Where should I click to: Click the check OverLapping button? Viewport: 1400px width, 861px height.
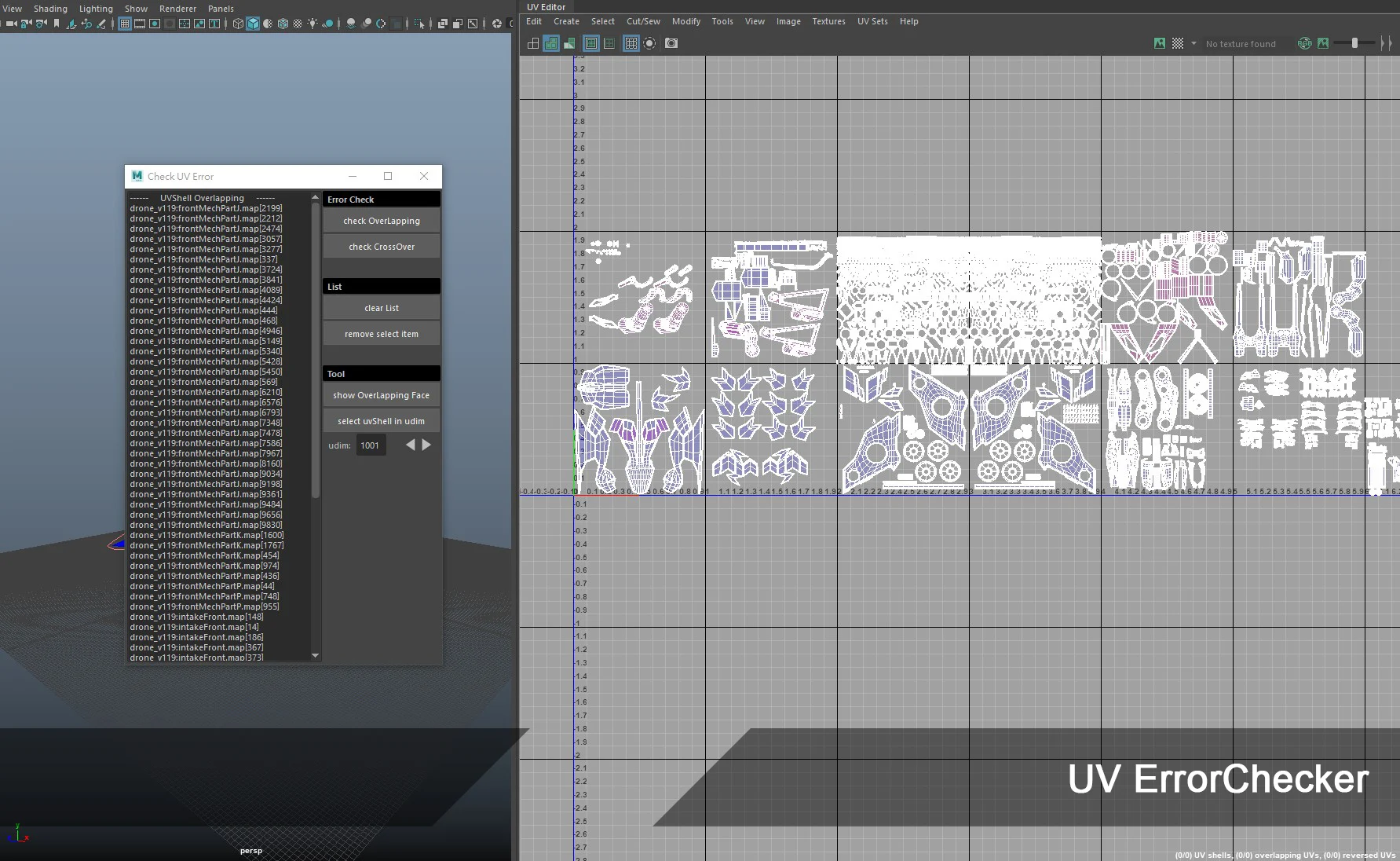pyautogui.click(x=382, y=221)
